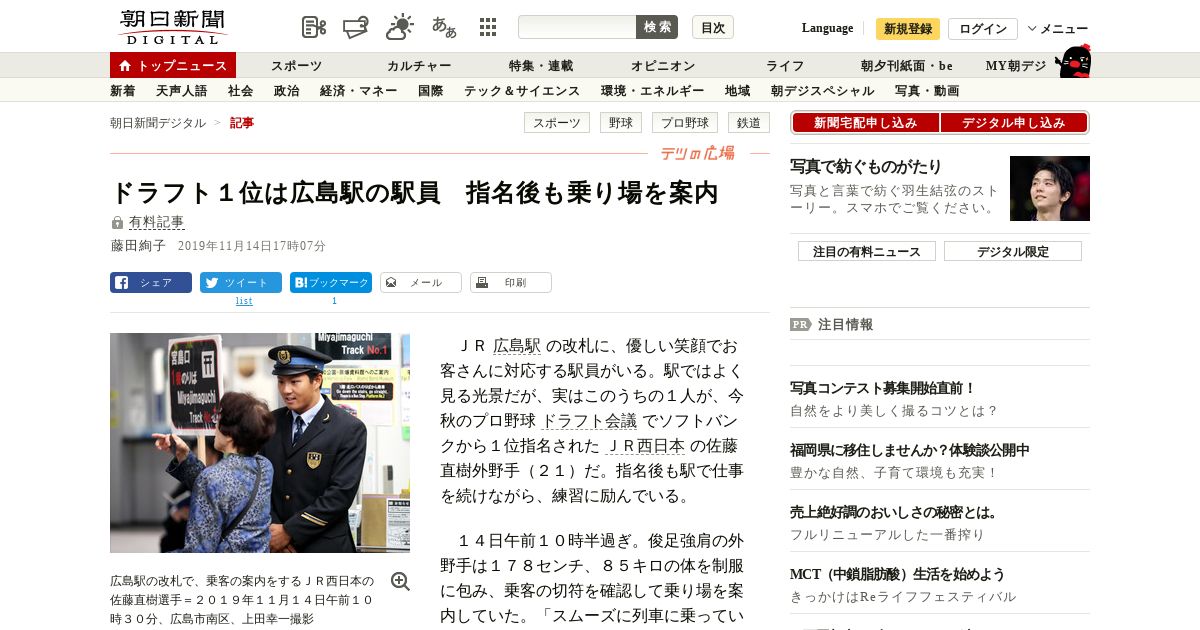Open the 目次 table of contents

(713, 27)
